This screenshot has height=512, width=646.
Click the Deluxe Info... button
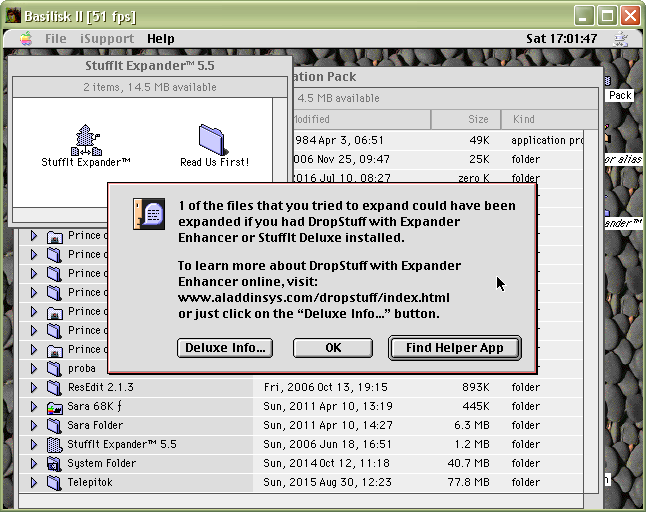coord(225,348)
